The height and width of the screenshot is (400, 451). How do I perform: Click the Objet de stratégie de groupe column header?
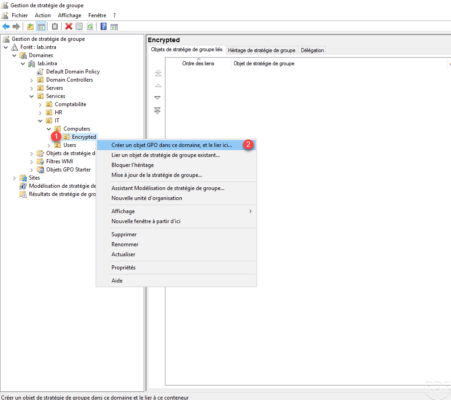click(x=338, y=63)
